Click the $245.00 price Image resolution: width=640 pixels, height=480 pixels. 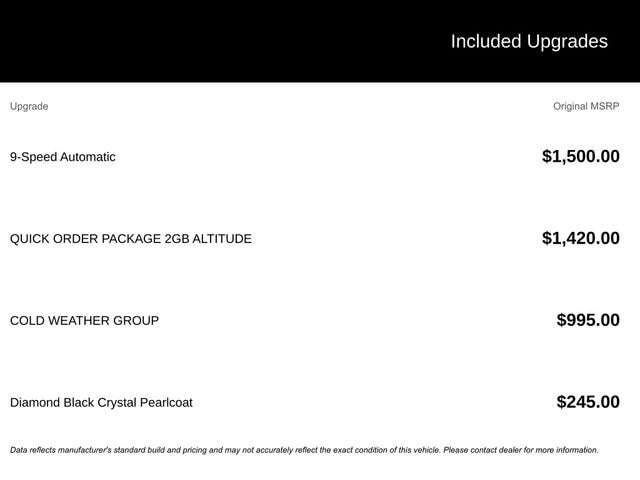point(588,402)
